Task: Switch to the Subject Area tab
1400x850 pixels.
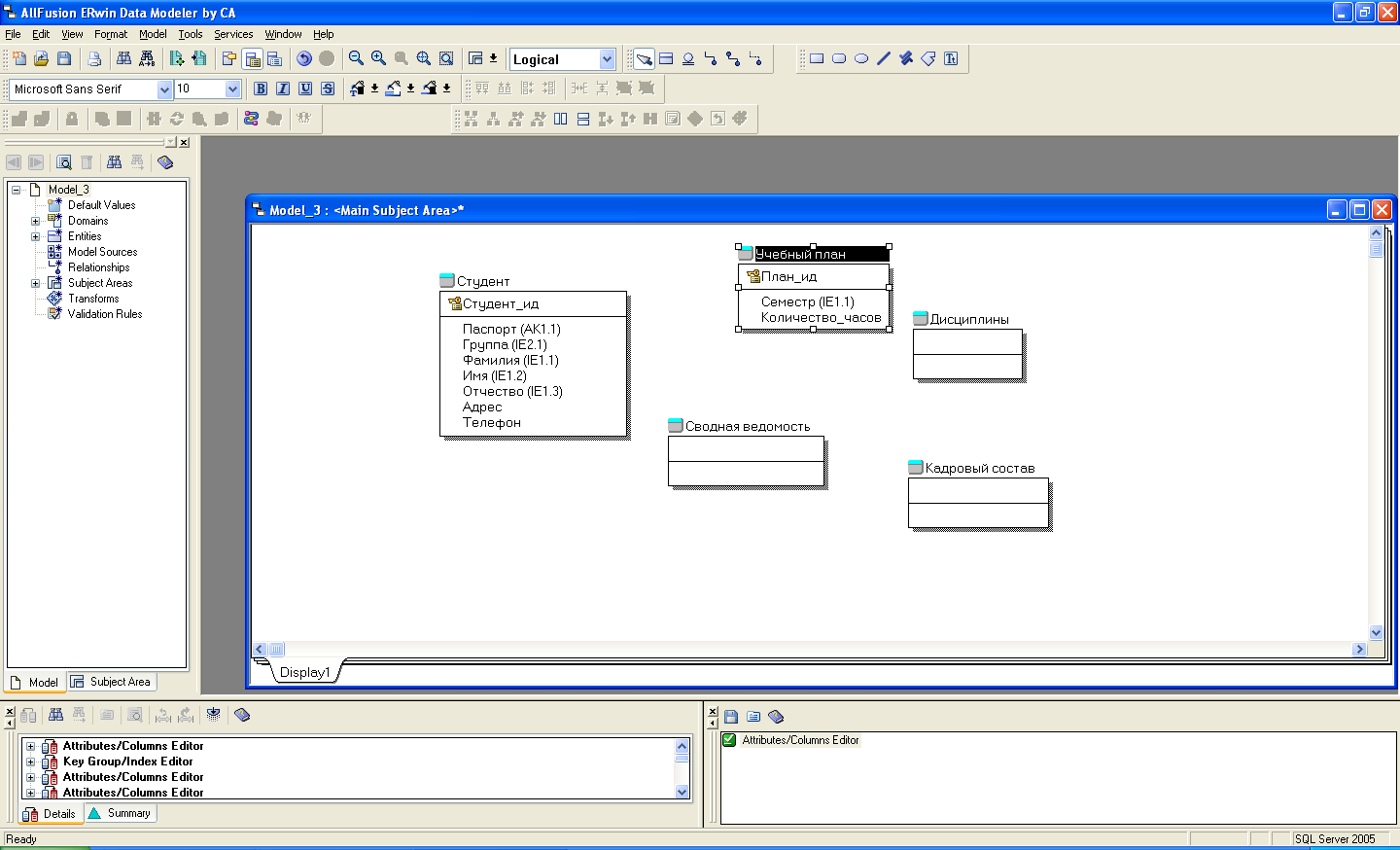Action: [x=111, y=682]
